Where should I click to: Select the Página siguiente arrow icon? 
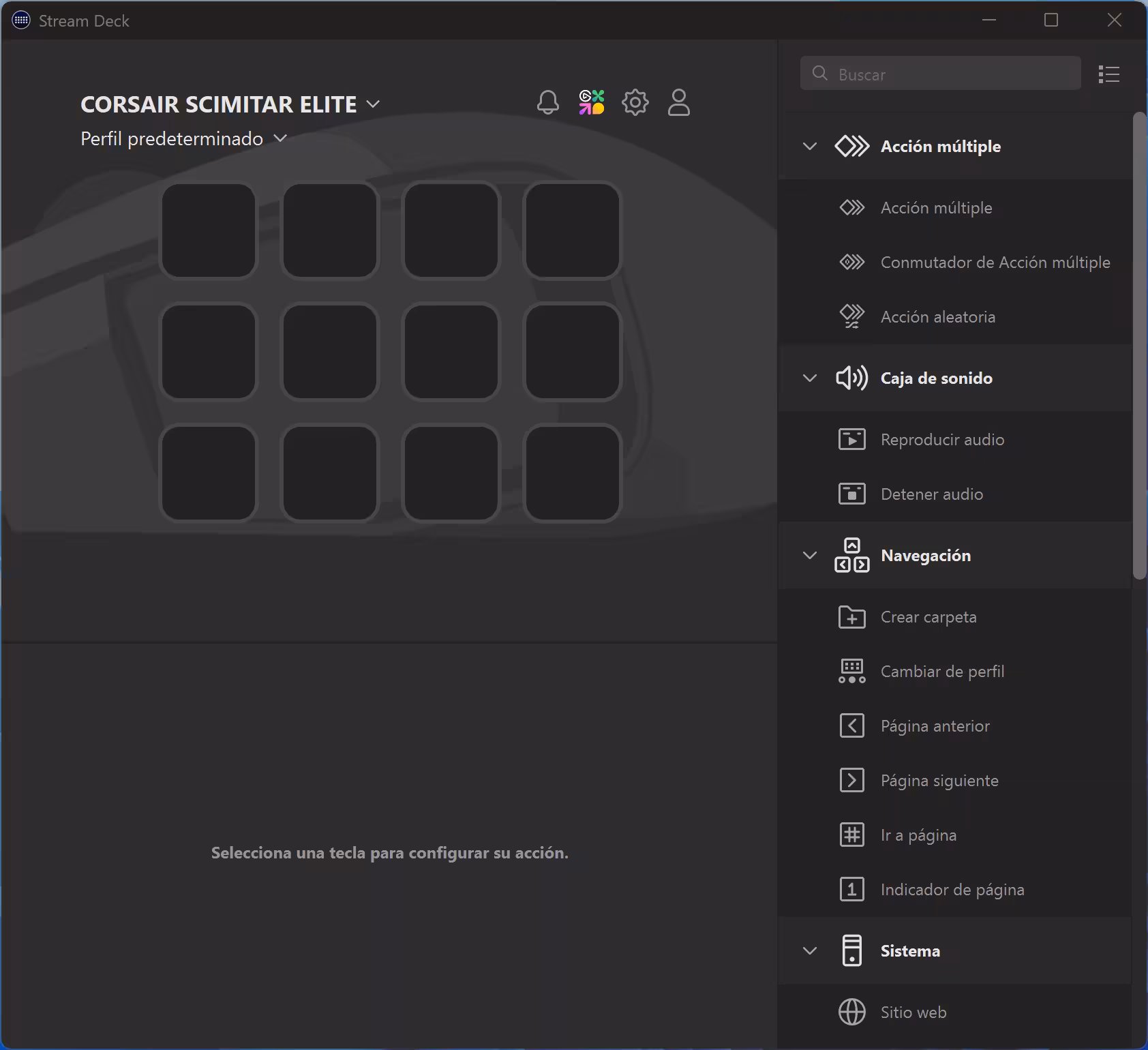[852, 780]
